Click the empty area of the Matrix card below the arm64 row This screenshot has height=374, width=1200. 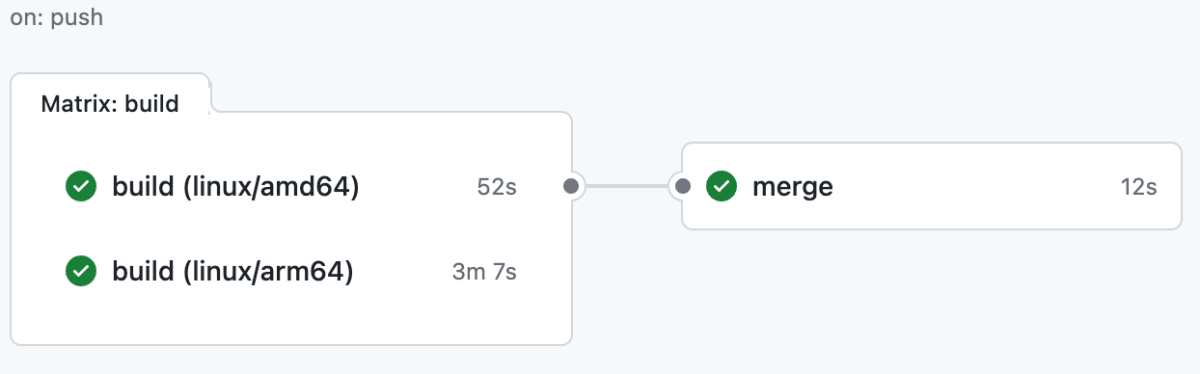(x=290, y=318)
